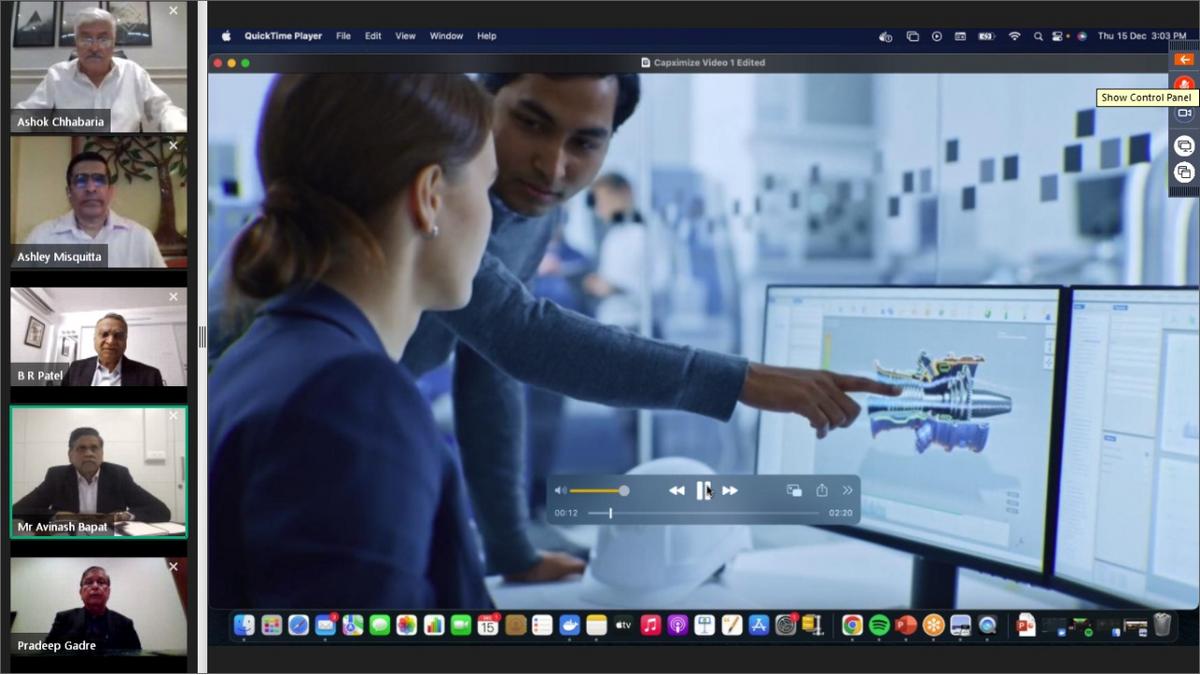Viewport: 1200px width, 675px height.
Task: Open the Apple menu
Action: [x=226, y=36]
